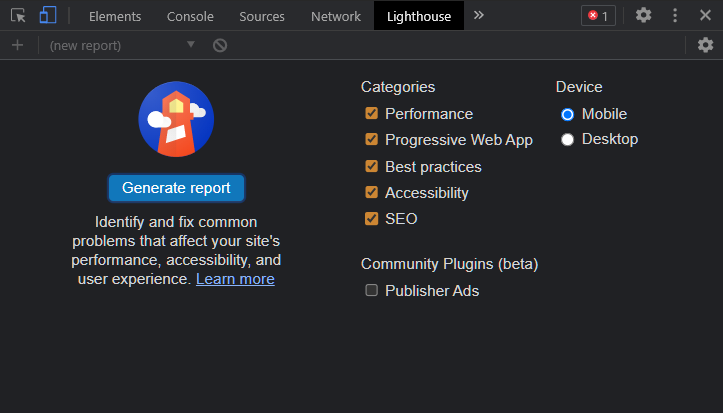Switch to the Console tab

click(x=190, y=16)
